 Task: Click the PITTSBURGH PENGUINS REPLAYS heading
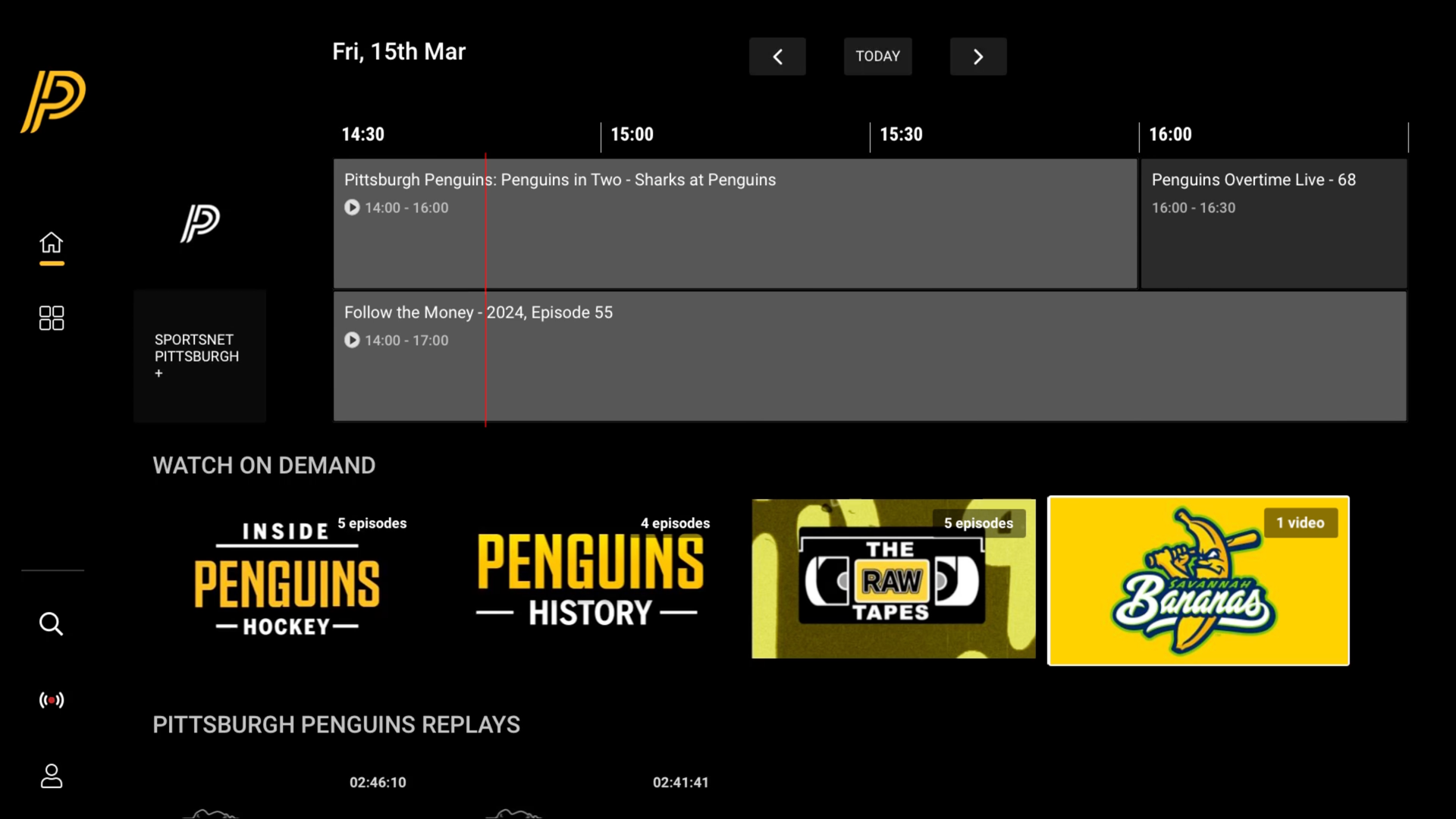click(x=337, y=724)
